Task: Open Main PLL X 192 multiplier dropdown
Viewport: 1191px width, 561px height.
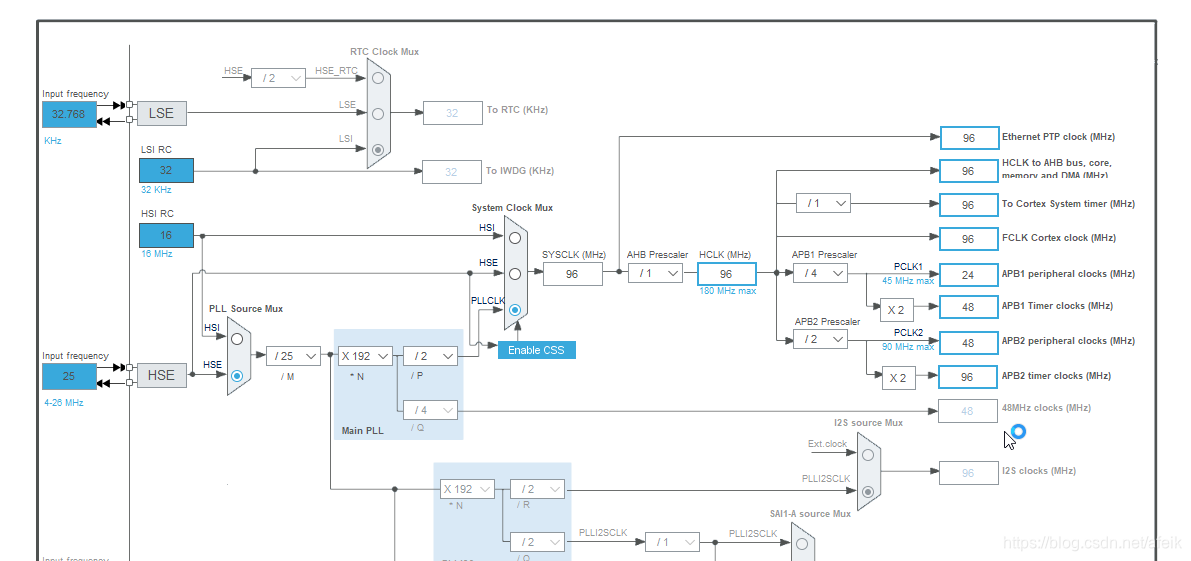Action: point(365,355)
